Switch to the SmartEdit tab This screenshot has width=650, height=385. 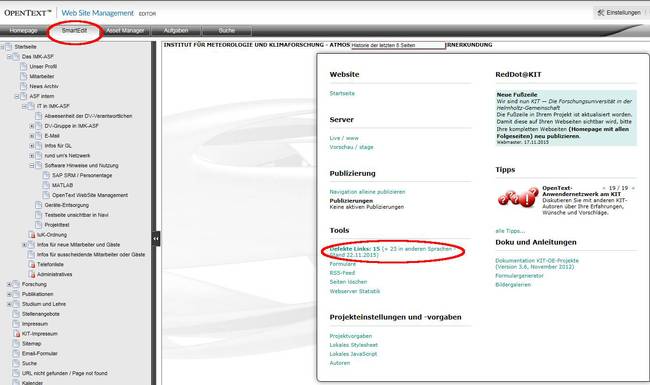(75, 31)
